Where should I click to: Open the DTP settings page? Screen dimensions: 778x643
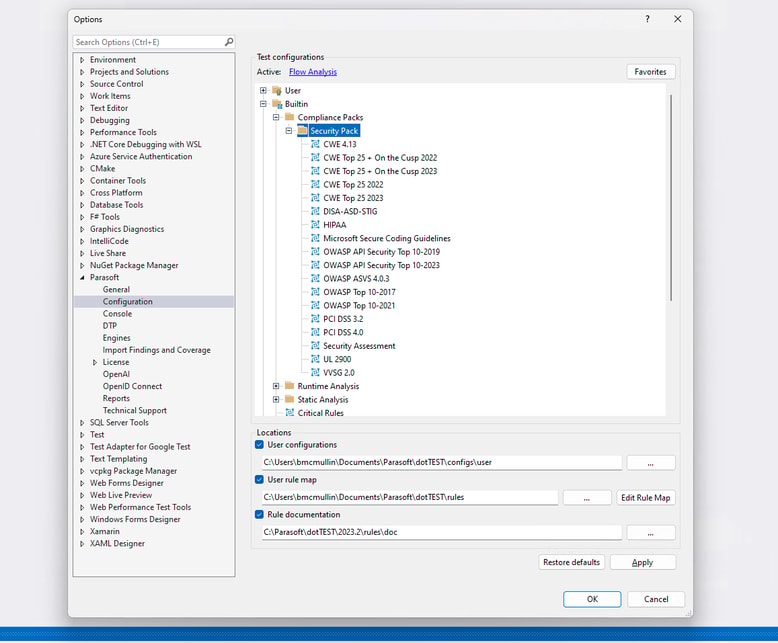pyautogui.click(x=110, y=325)
